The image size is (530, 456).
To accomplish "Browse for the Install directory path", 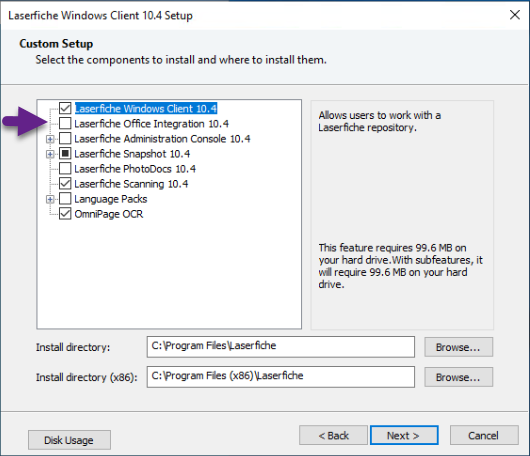I will click(x=458, y=347).
